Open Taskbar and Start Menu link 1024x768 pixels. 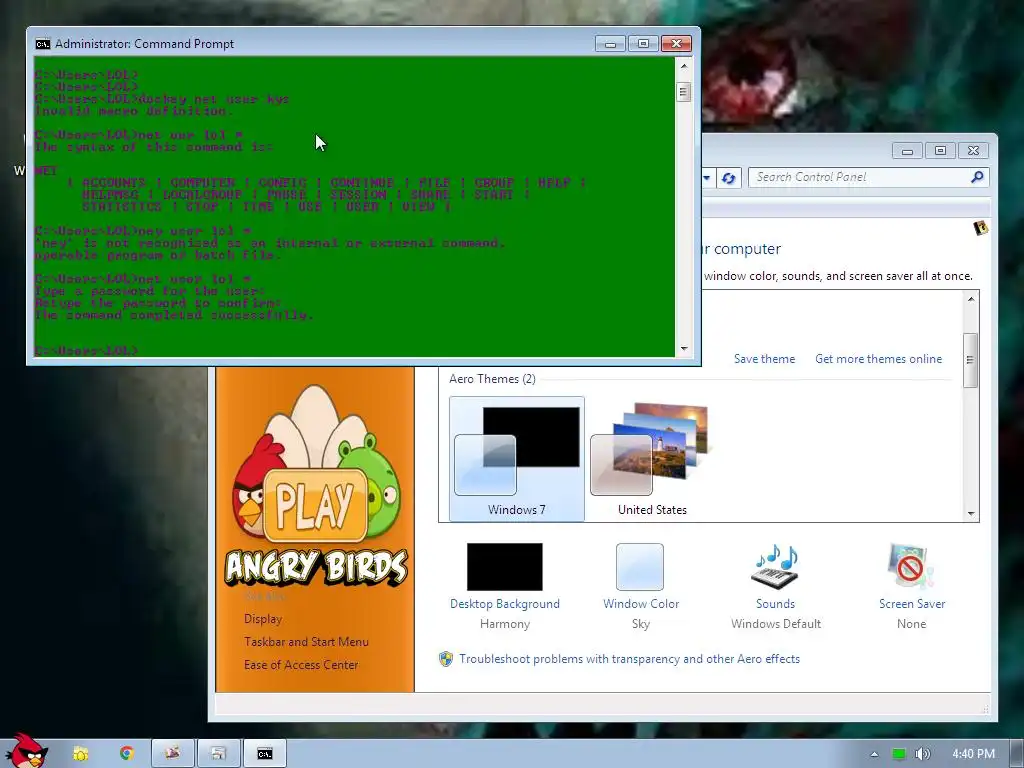tap(306, 642)
